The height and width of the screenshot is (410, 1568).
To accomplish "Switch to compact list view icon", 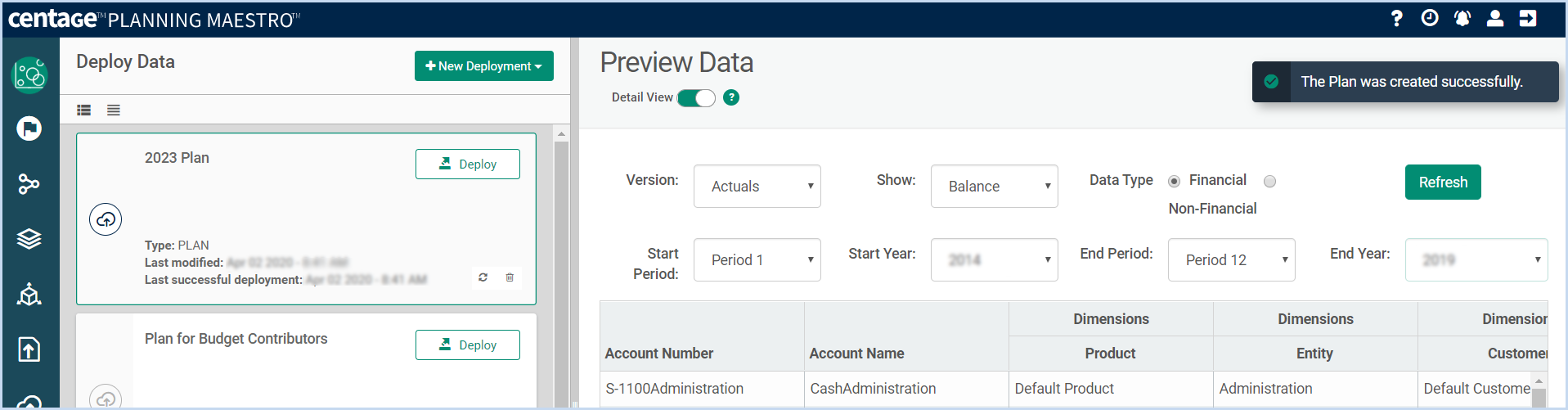I will tap(114, 110).
